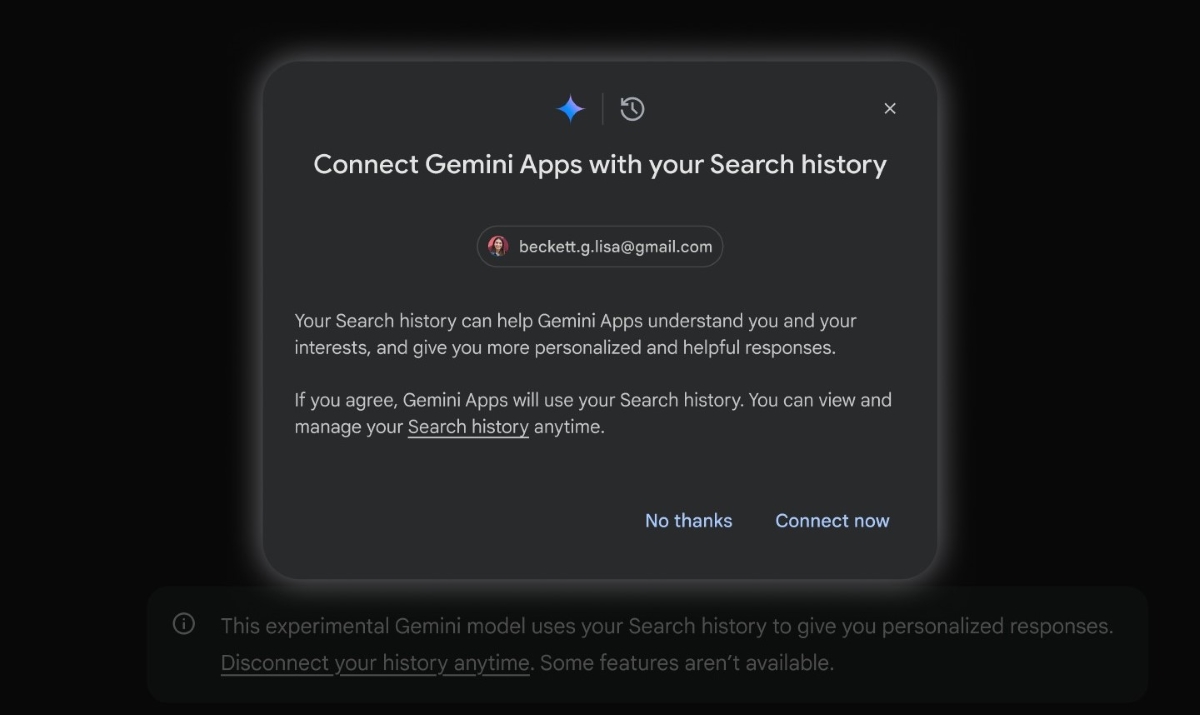Click the paragraph starting 'Your Search history can help'
The image size is (1200, 715).
point(575,334)
